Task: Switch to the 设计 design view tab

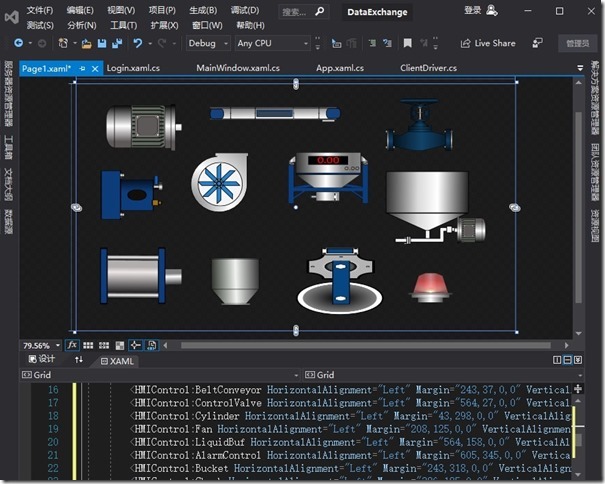Action: pyautogui.click(x=42, y=359)
